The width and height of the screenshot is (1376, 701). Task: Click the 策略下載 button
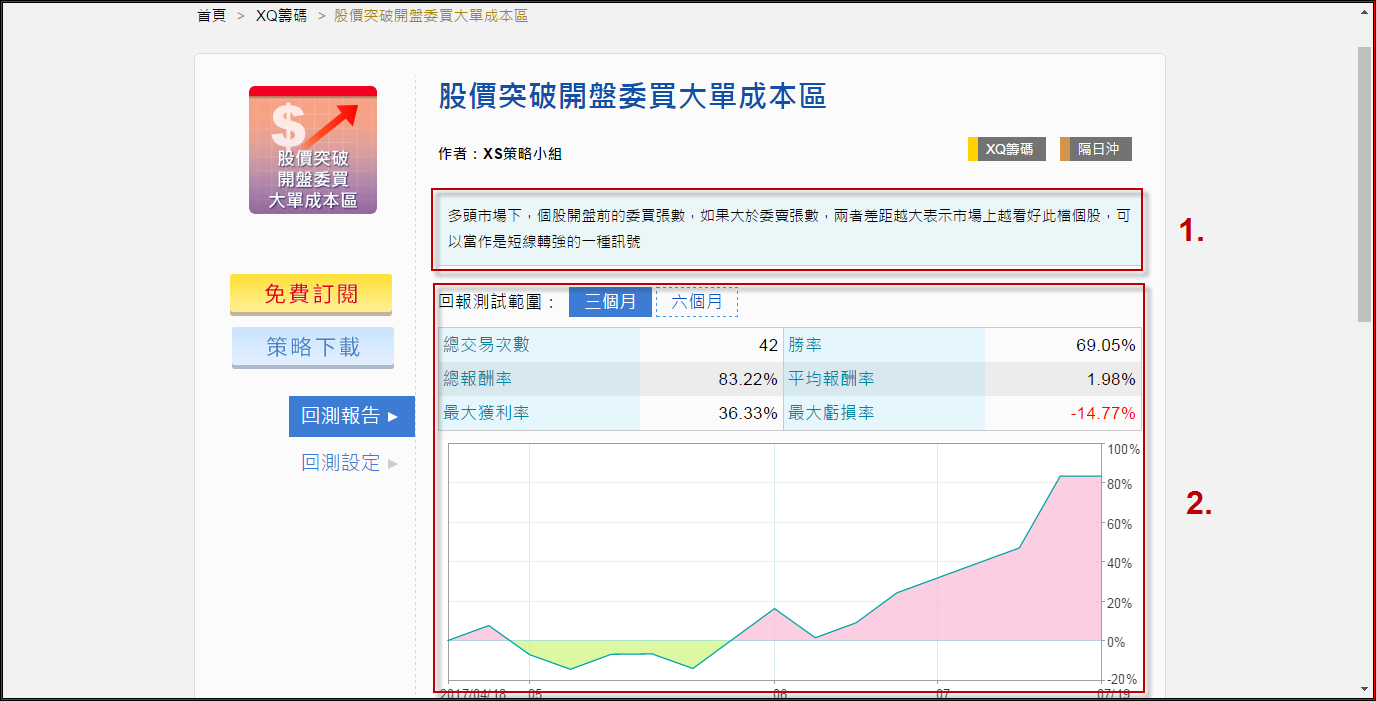tap(312, 347)
